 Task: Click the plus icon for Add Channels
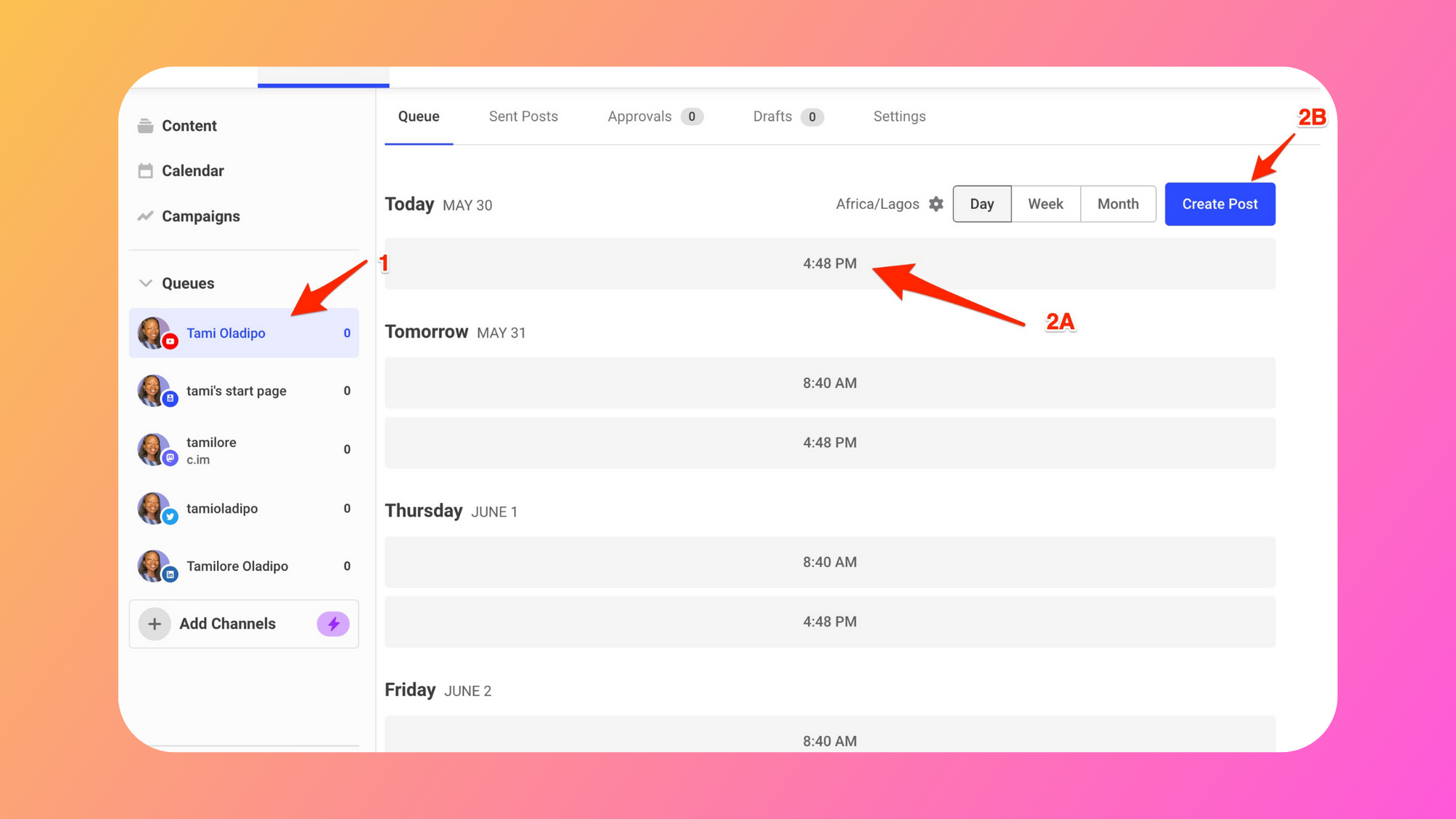click(x=154, y=624)
